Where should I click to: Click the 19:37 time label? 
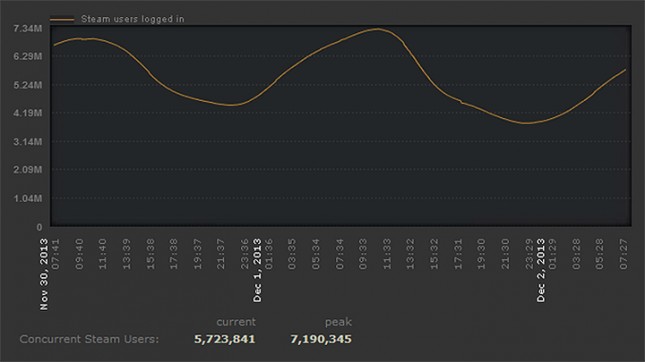pyautogui.click(x=197, y=254)
